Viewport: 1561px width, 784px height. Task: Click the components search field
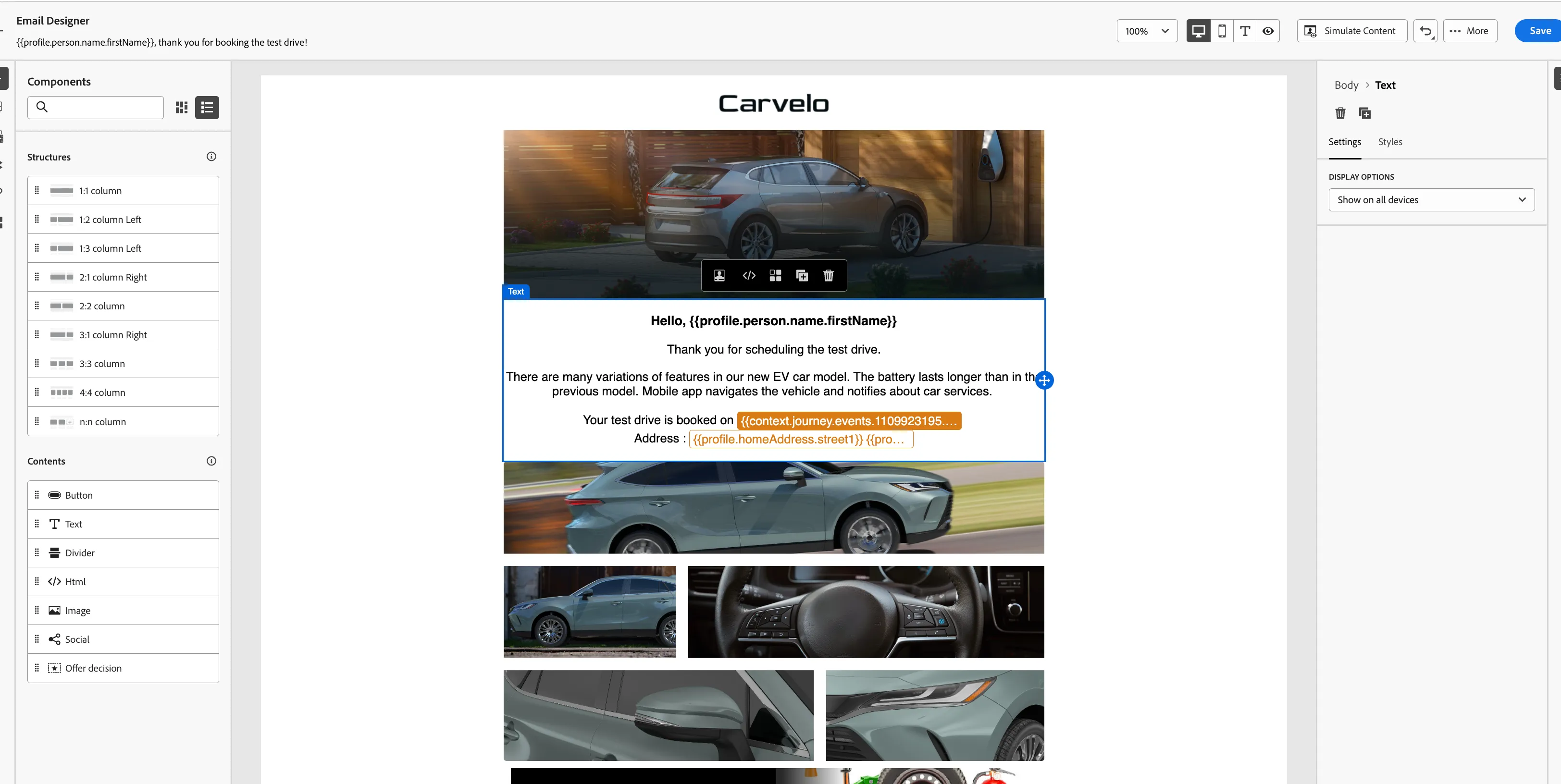95,107
